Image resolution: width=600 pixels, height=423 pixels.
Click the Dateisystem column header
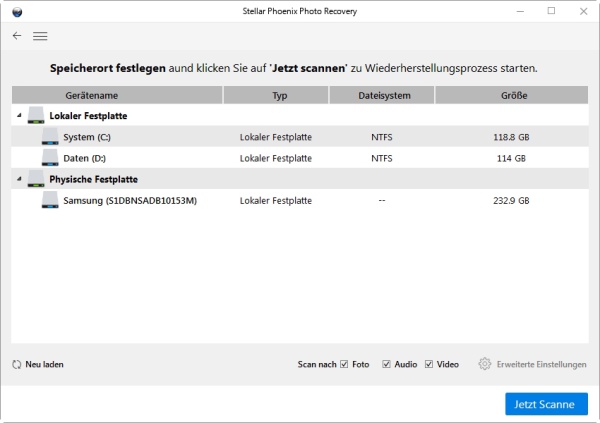382,95
